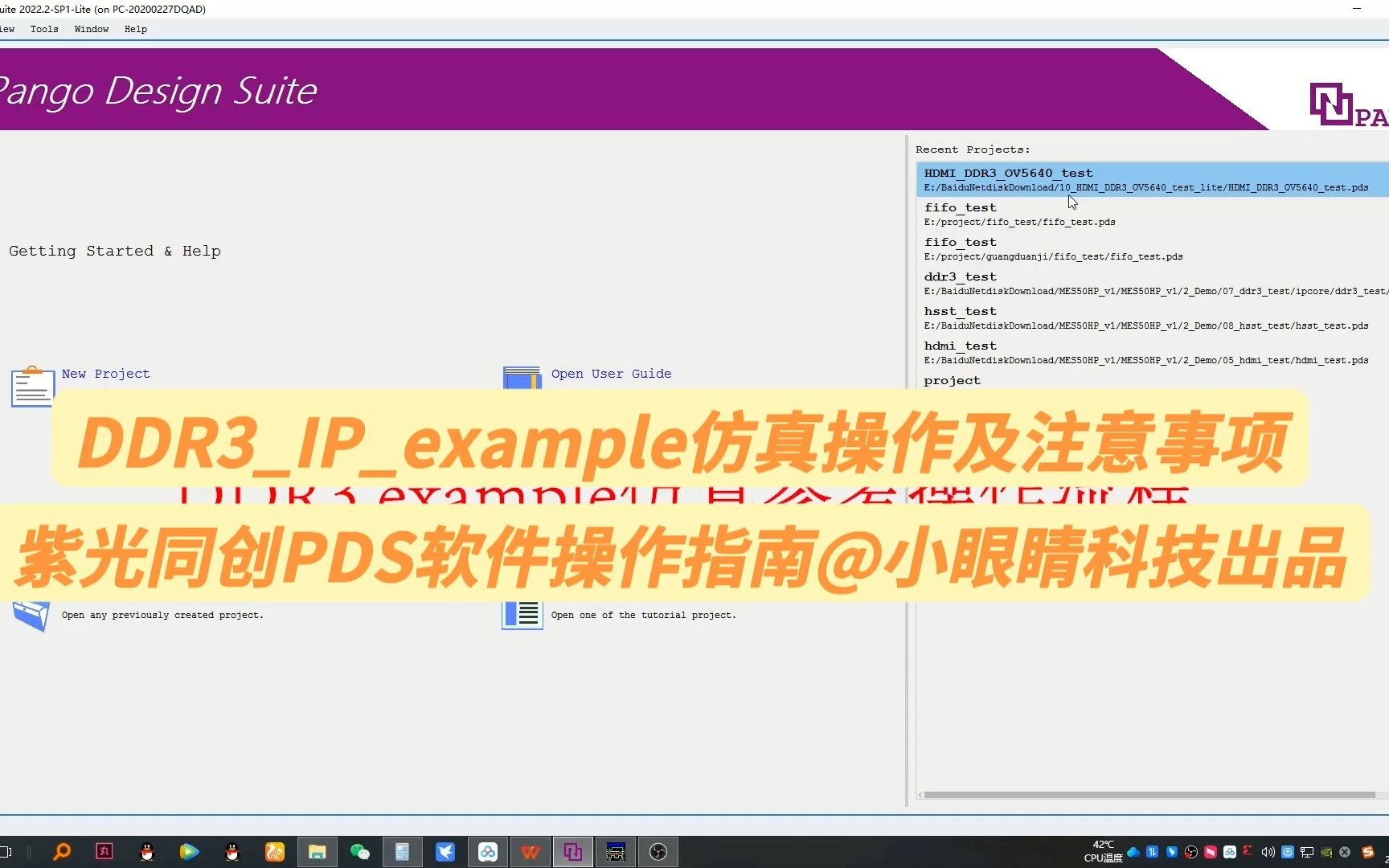
Task: Open WeChat from the taskbar
Action: pyautogui.click(x=360, y=852)
